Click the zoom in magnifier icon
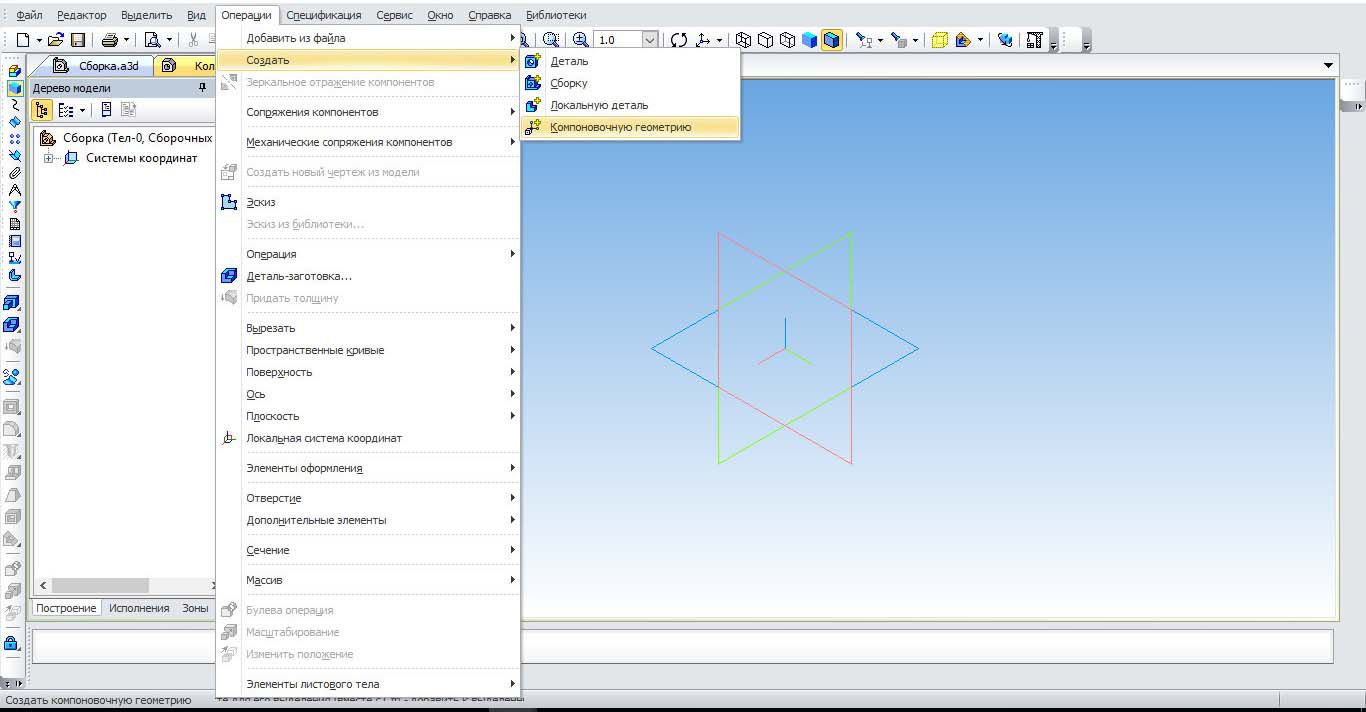 pyautogui.click(x=580, y=40)
